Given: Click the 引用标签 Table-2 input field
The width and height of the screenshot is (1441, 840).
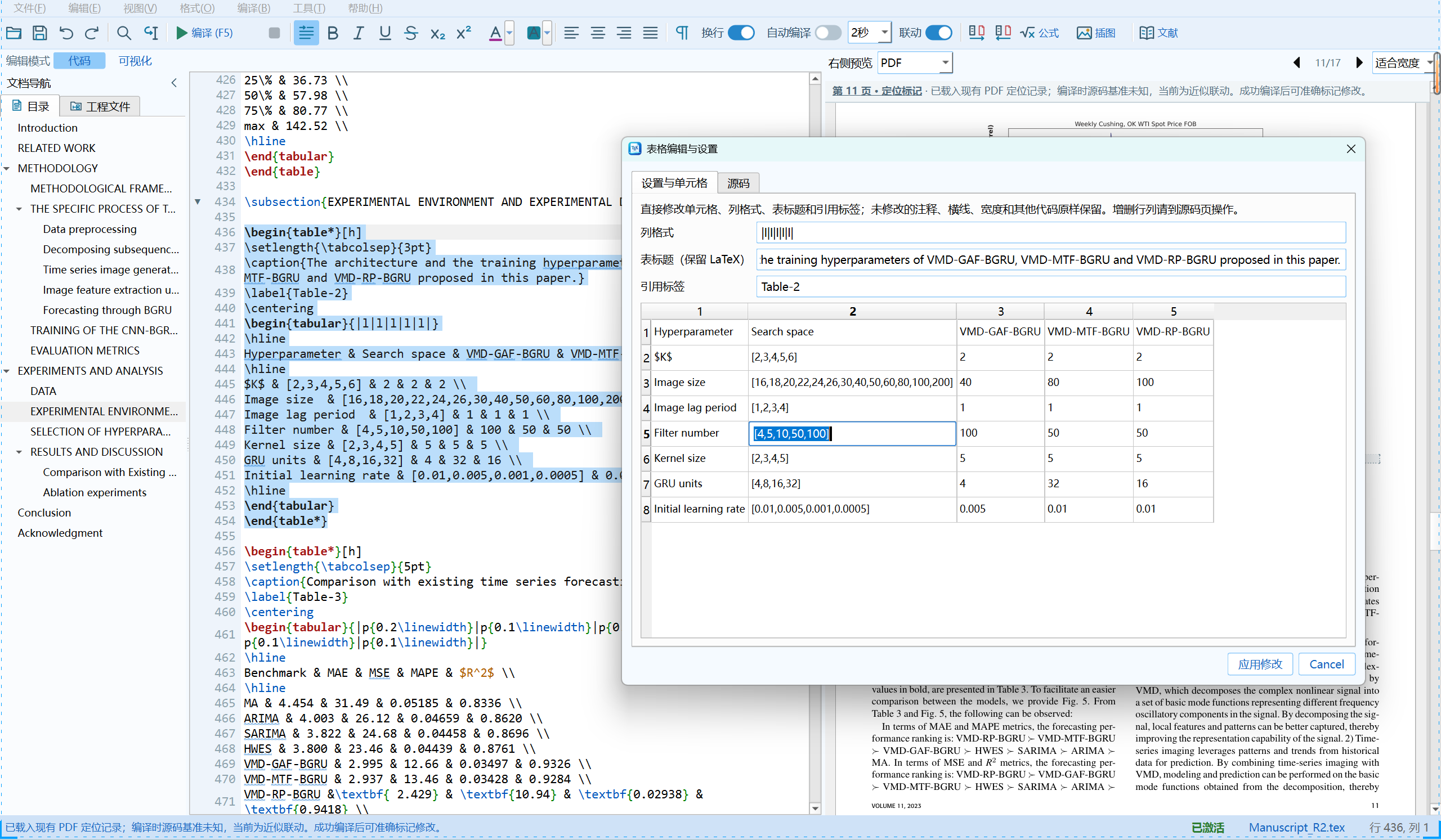Looking at the screenshot, I should (x=1050, y=287).
